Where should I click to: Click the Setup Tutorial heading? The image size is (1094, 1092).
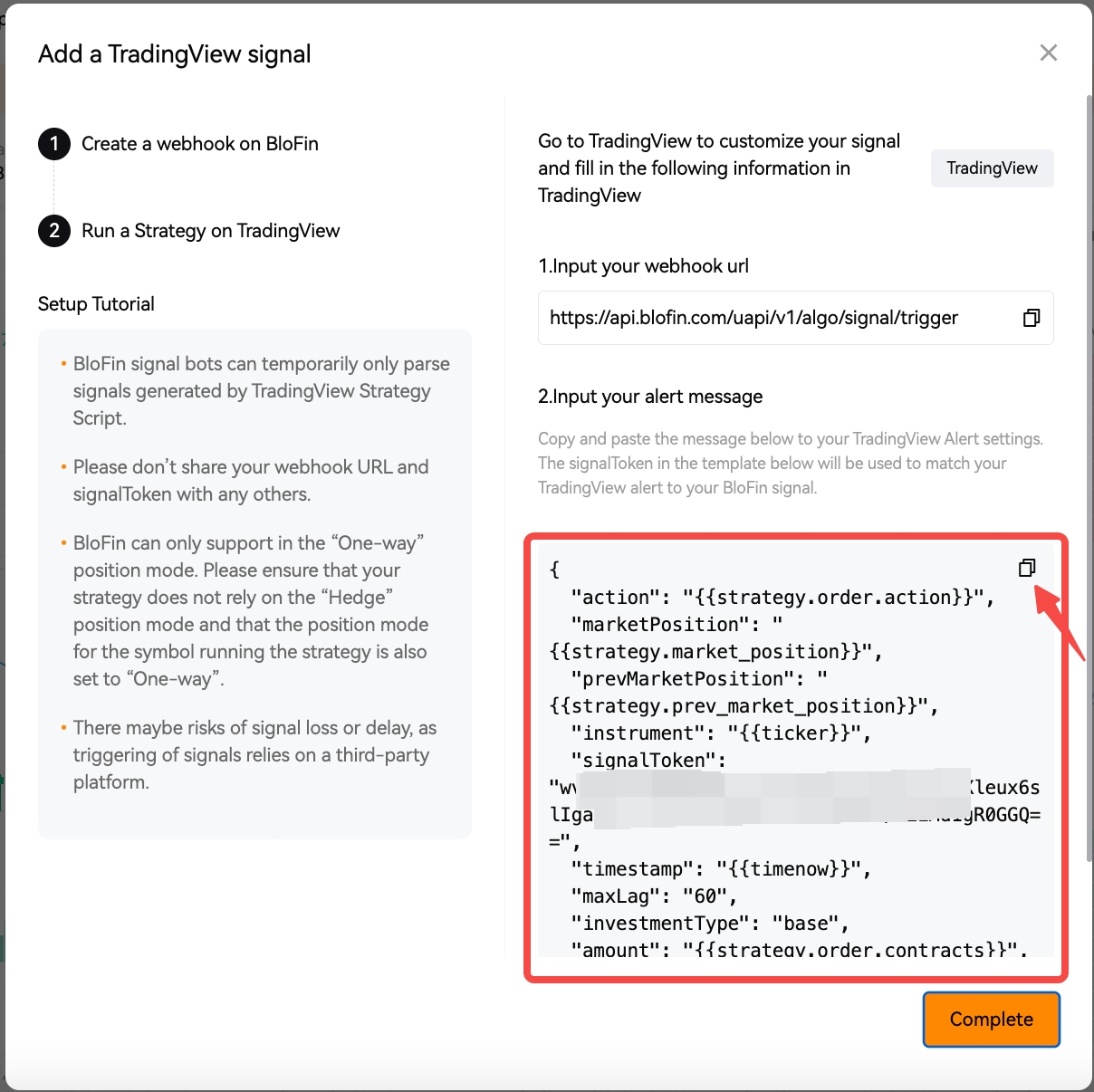(96, 304)
